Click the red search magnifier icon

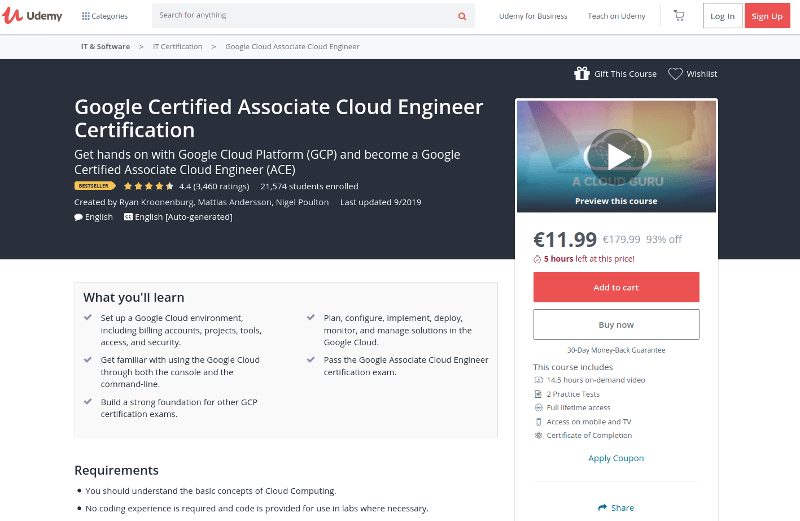(462, 16)
